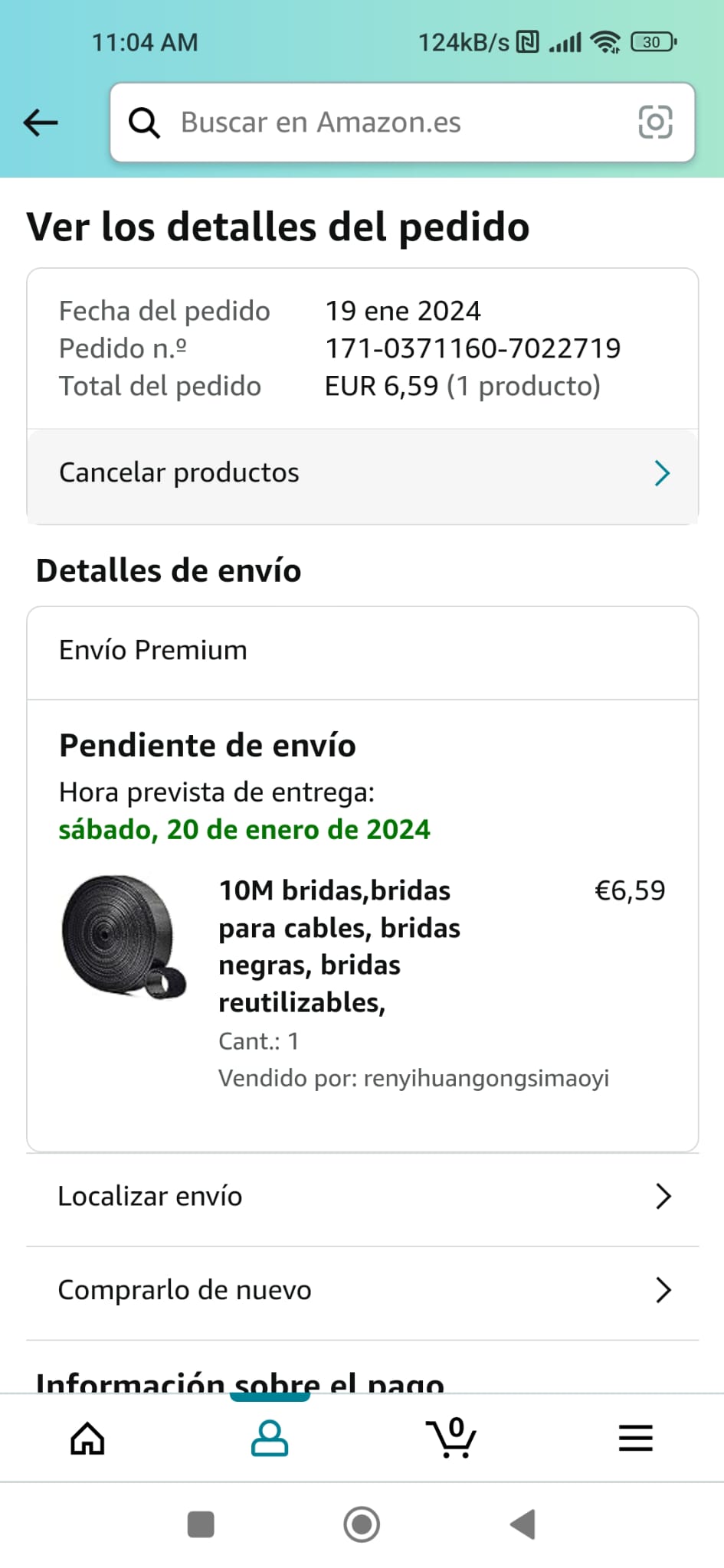Open camera search lens icon
Viewport: 724px width, 1568px height.
[x=655, y=122]
